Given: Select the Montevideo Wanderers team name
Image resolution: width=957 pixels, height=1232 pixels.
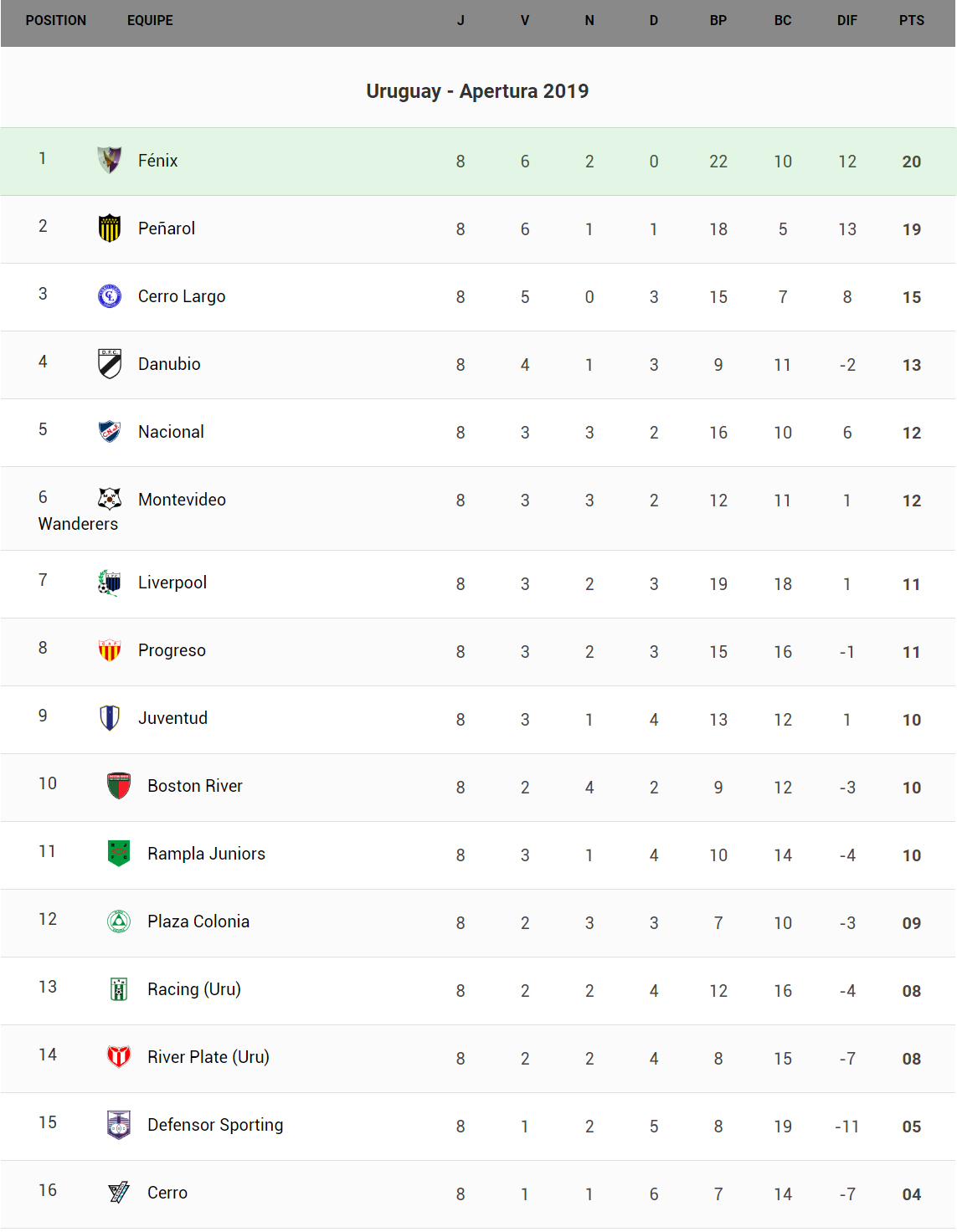Looking at the screenshot, I should coord(182,500).
